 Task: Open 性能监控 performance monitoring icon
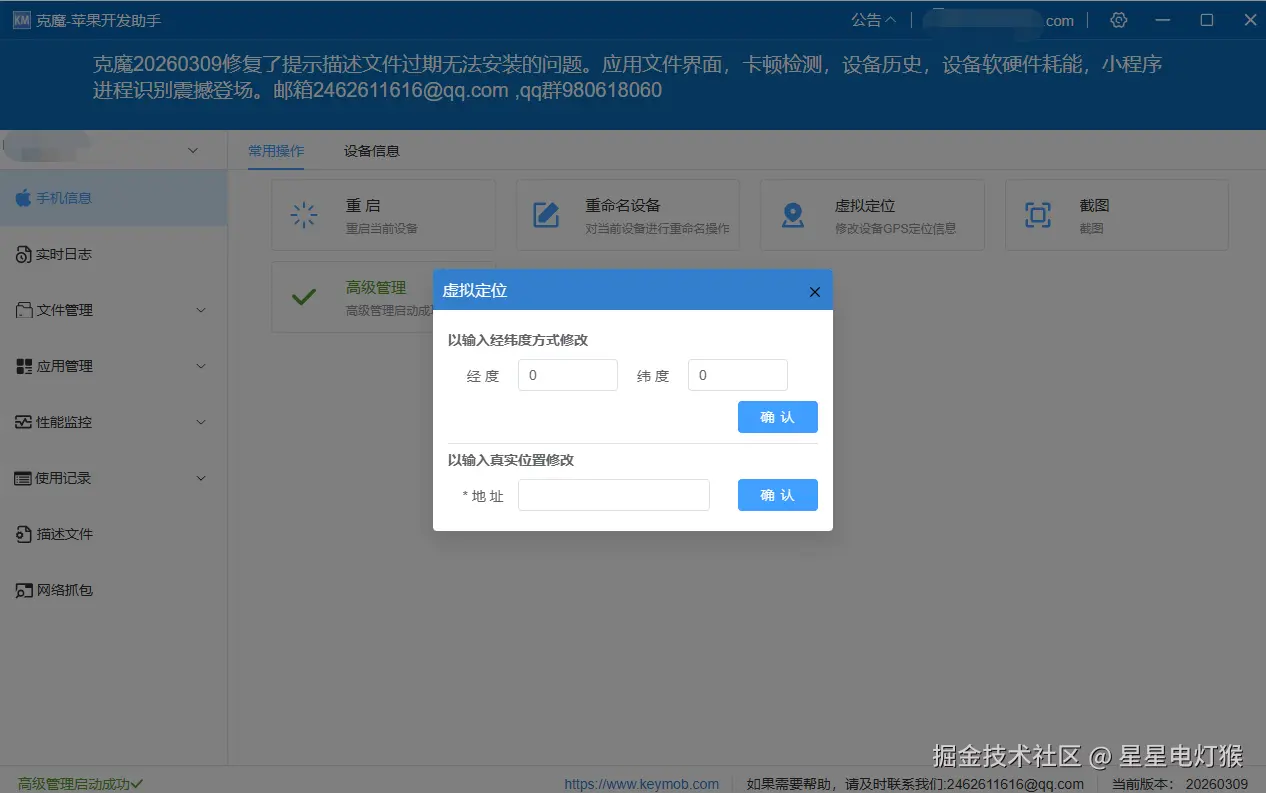click(25, 422)
